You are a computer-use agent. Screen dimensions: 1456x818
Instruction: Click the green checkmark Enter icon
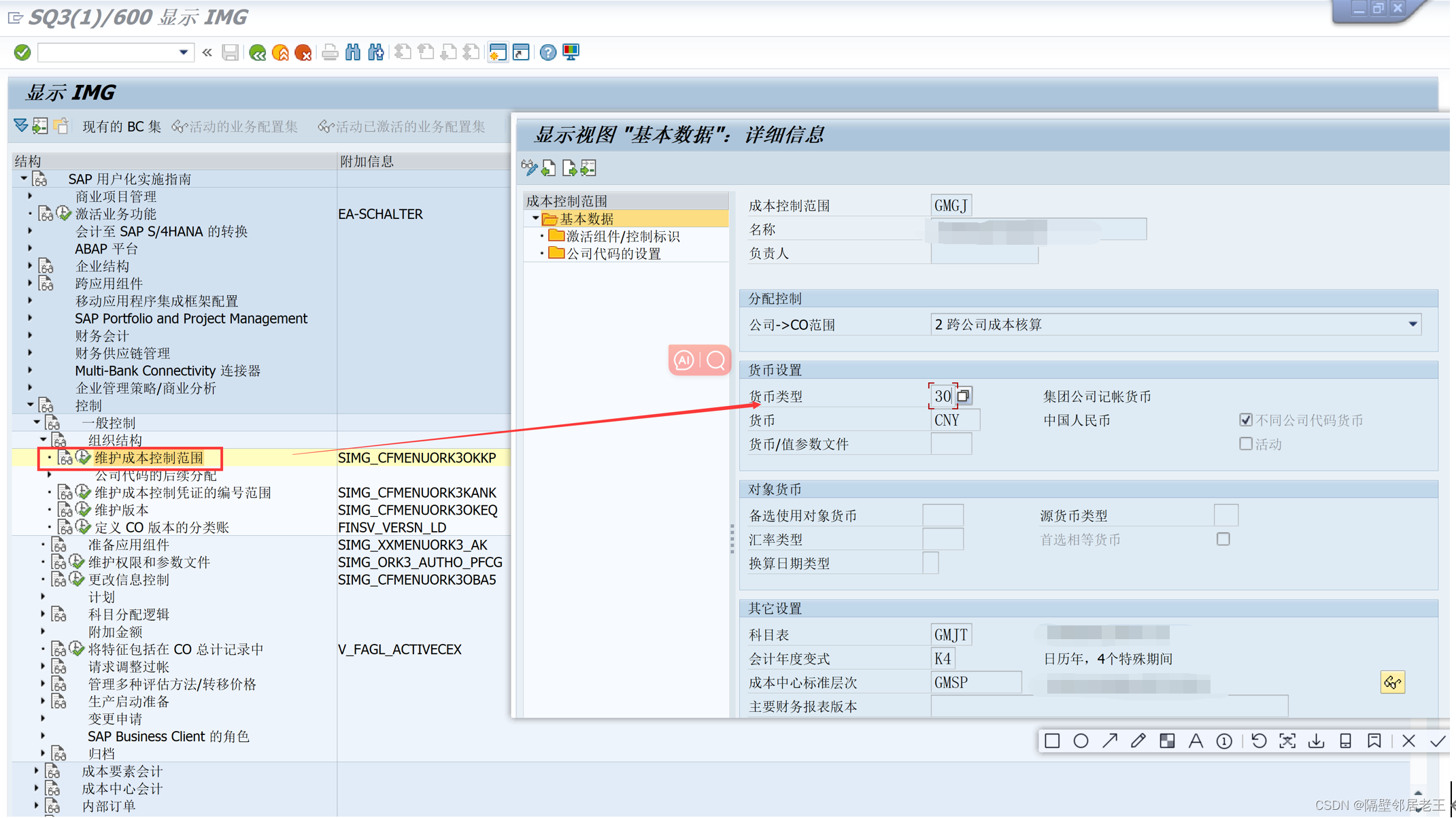(22, 52)
